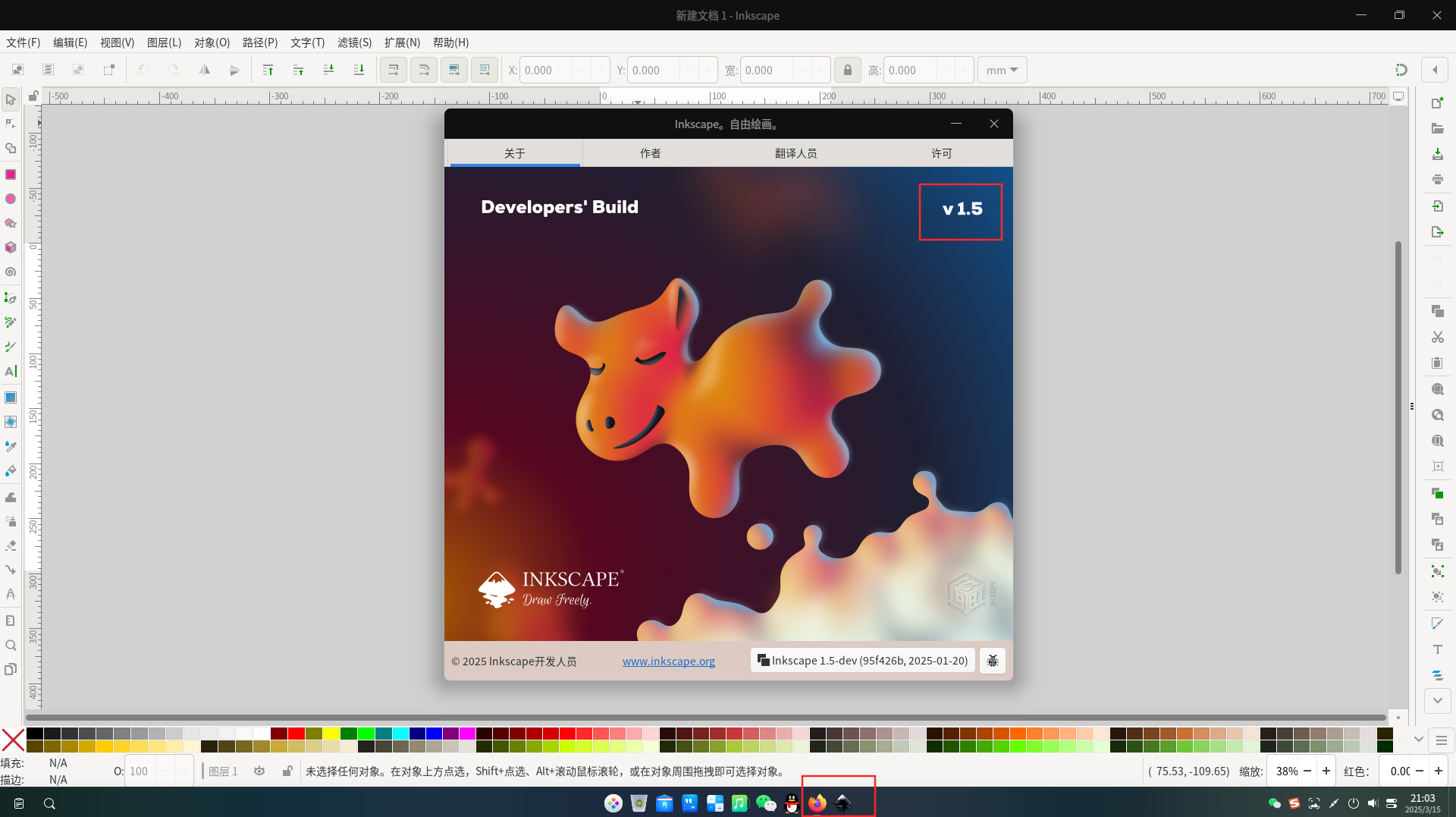Screen dimensions: 1456x817
Task: Select the Node edit tool
Action: click(x=11, y=124)
